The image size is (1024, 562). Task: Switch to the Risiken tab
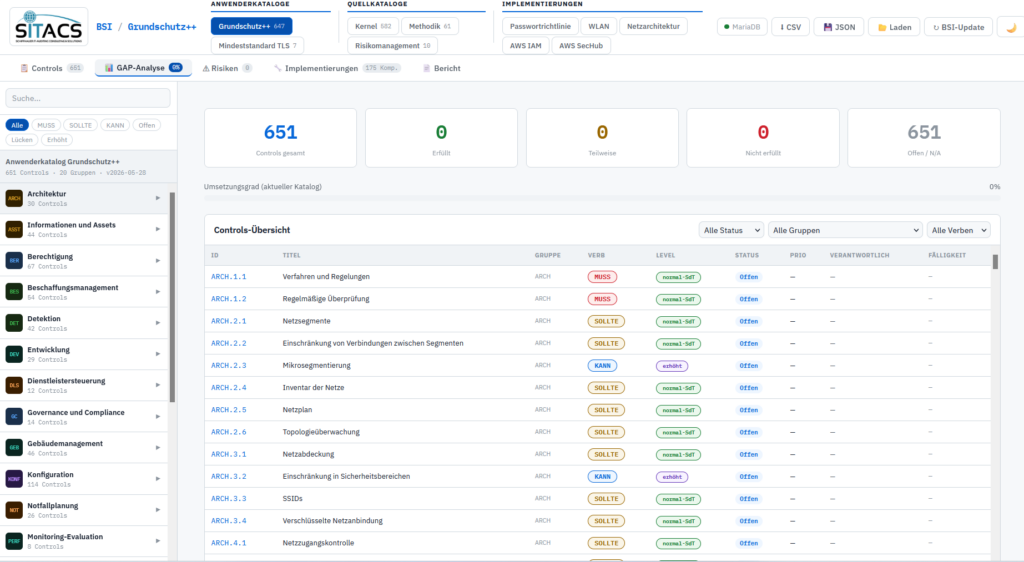click(x=227, y=68)
